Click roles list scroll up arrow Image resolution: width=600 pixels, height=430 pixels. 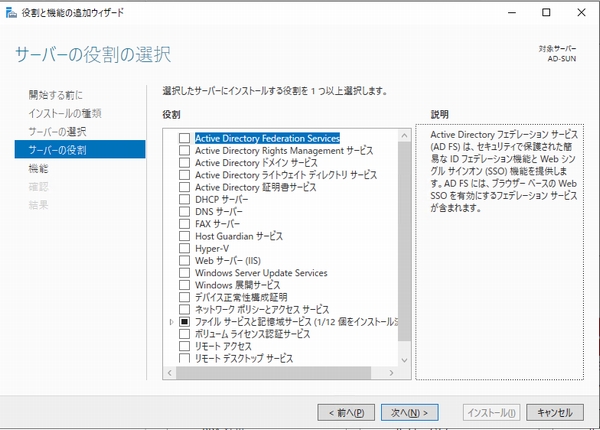[404, 135]
